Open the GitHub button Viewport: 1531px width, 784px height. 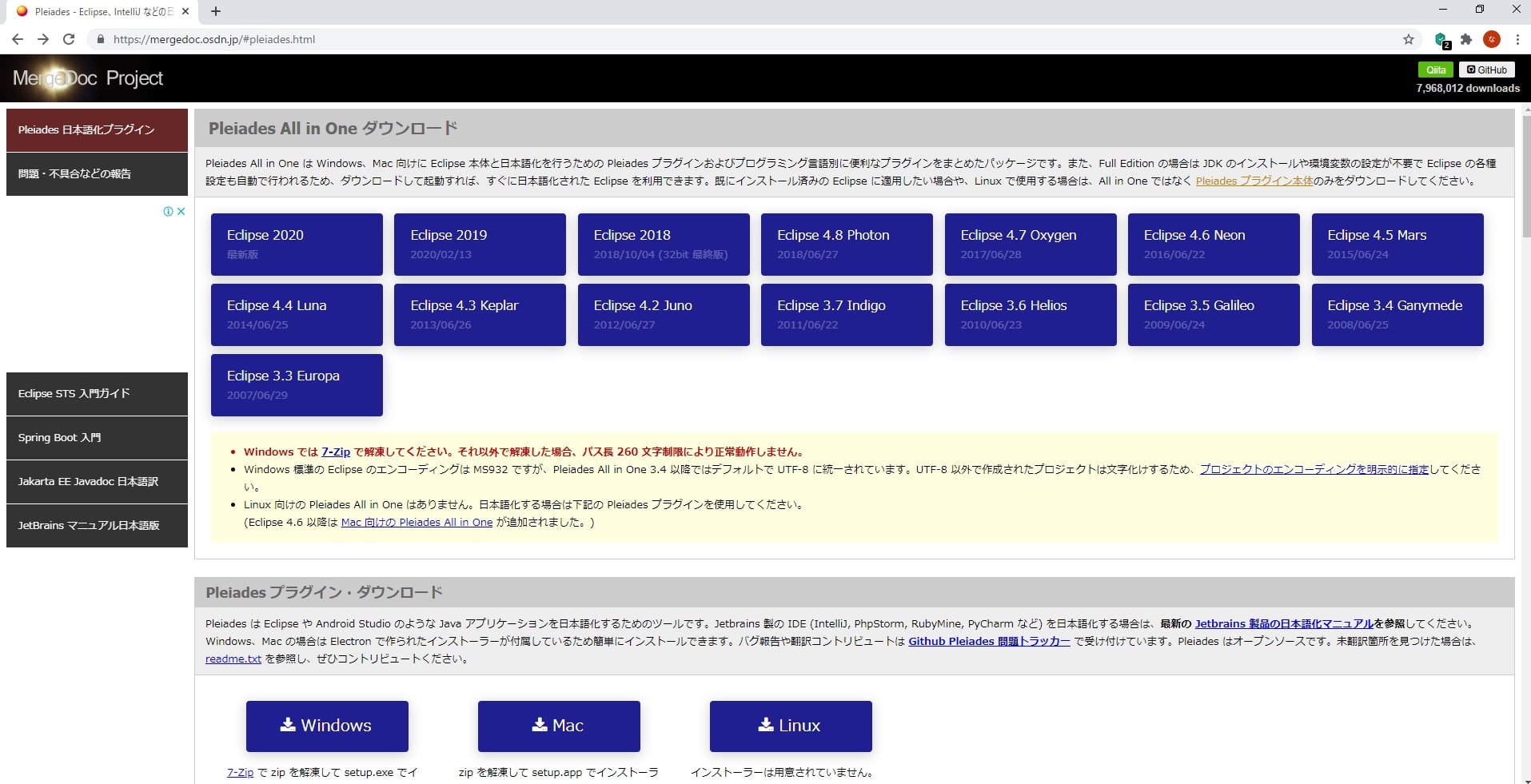point(1487,70)
